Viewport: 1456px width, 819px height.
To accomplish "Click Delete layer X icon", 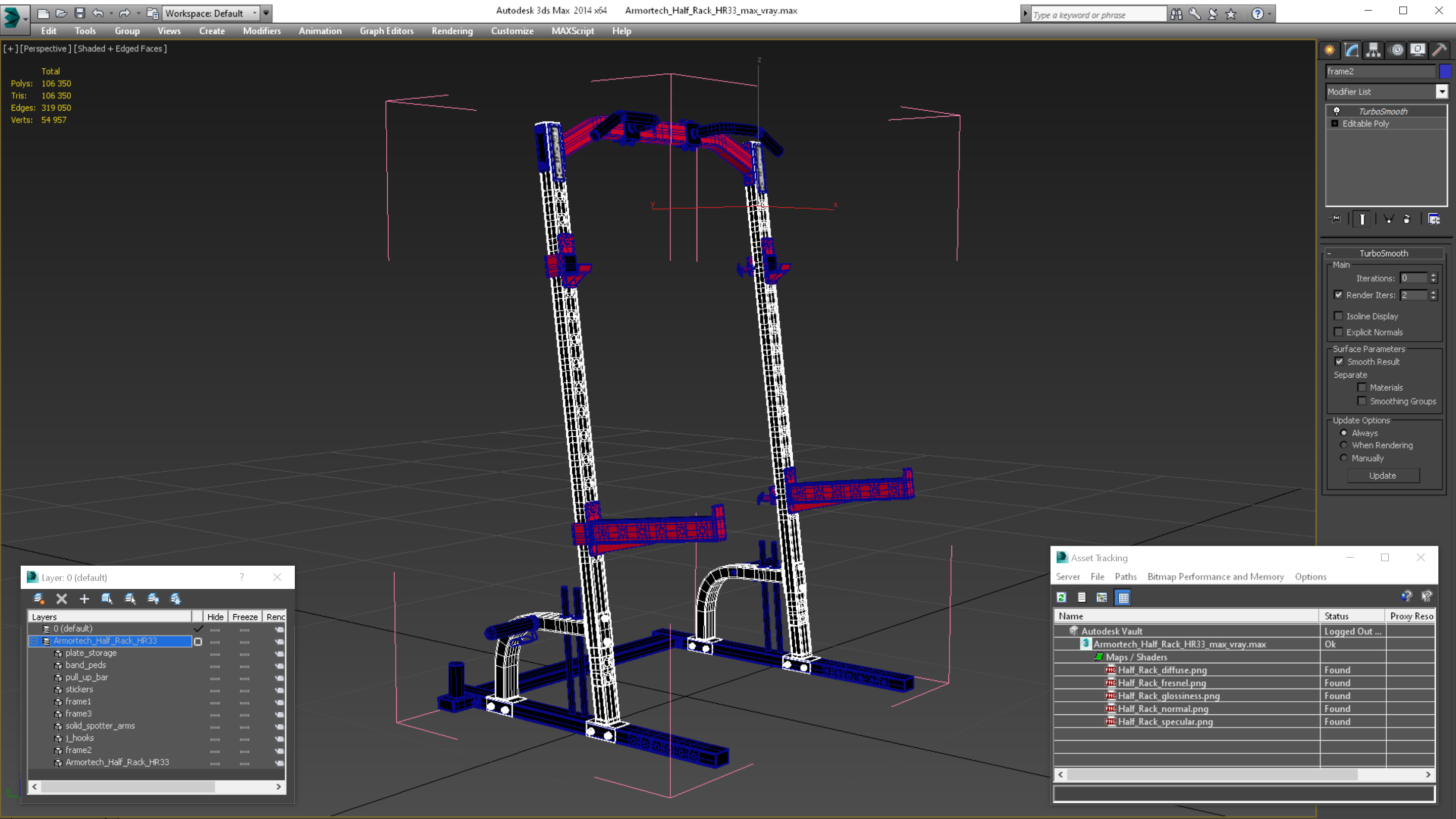I will pos(62,599).
